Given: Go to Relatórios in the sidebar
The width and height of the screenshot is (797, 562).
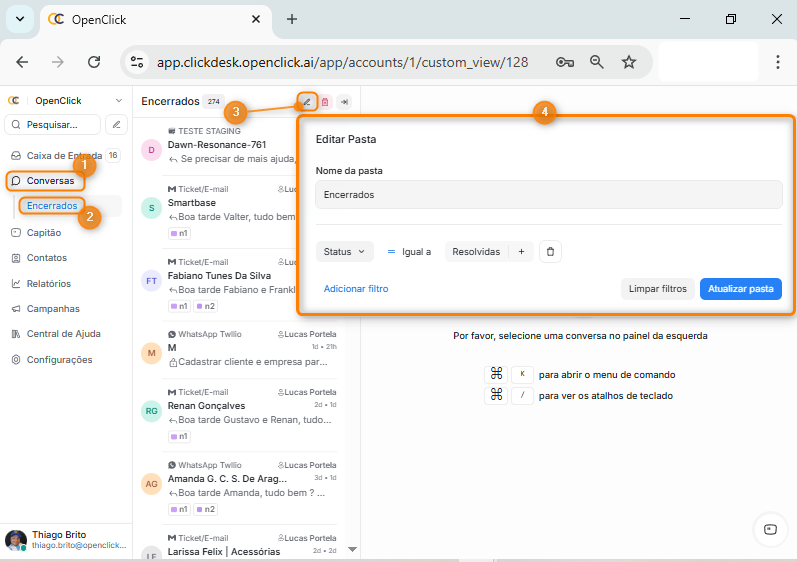Looking at the screenshot, I should point(48,283).
